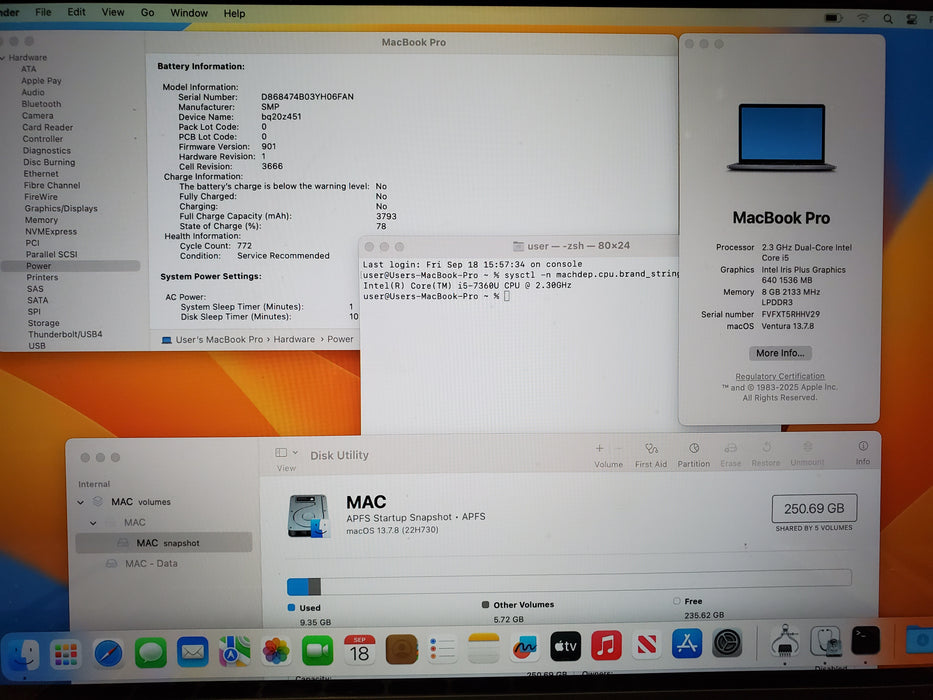The width and height of the screenshot is (933, 700).
Task: Select Bluetooth in System Information sidebar
Action: [x=41, y=104]
